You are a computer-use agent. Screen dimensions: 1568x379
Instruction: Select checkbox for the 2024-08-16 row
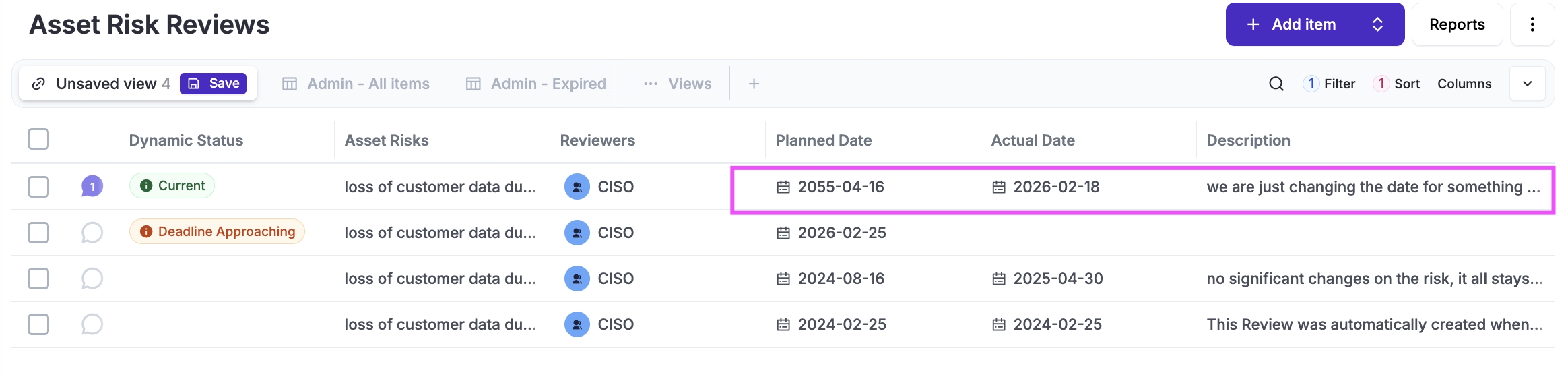(x=38, y=279)
